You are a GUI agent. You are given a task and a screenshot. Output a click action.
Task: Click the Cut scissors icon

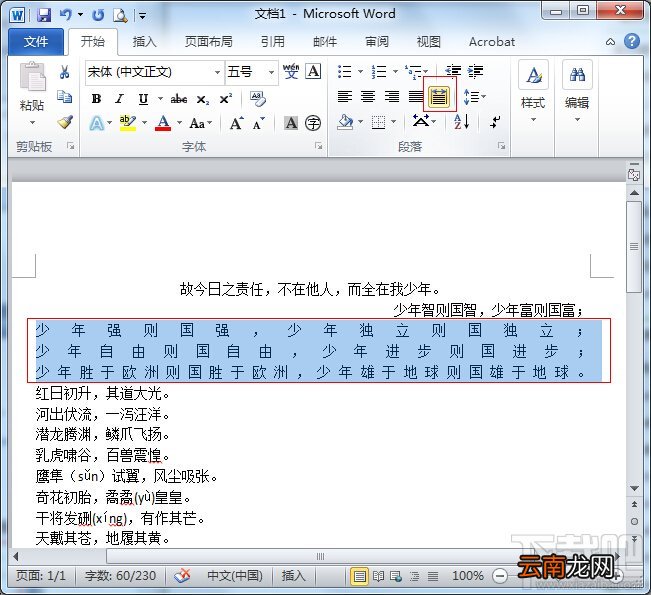tap(64, 72)
